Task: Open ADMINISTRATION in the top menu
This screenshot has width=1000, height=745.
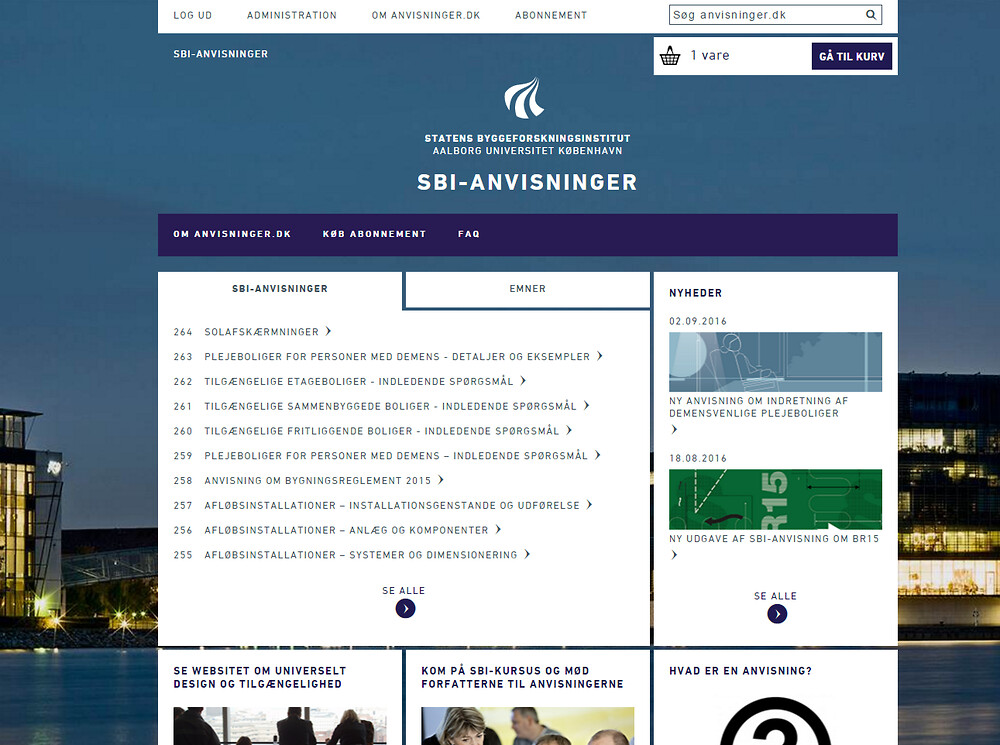Action: [291, 15]
